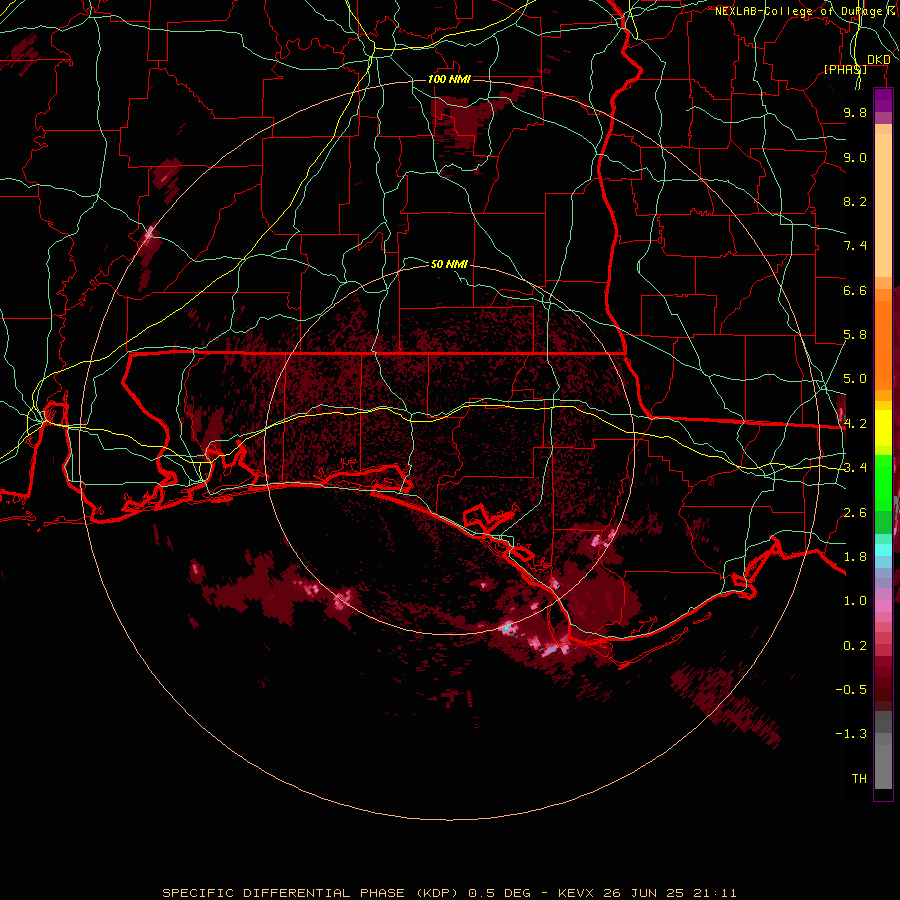This screenshot has height=900, width=900.
Task: Click the 50 NMI range ring label
Action: coord(449,264)
